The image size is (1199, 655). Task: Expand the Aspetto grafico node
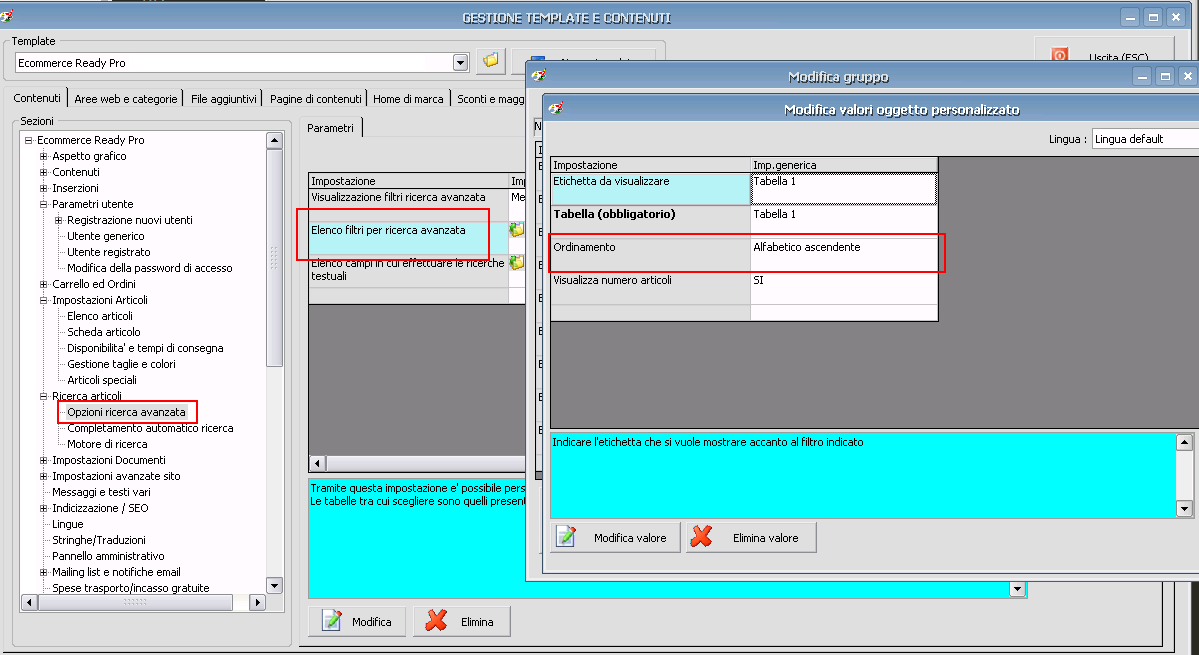[44, 156]
